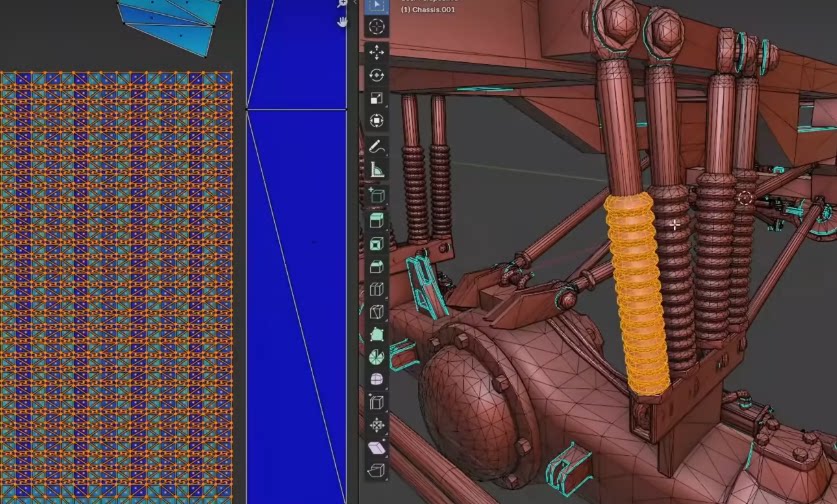Pick the Annotate pencil tool

pos(376,146)
